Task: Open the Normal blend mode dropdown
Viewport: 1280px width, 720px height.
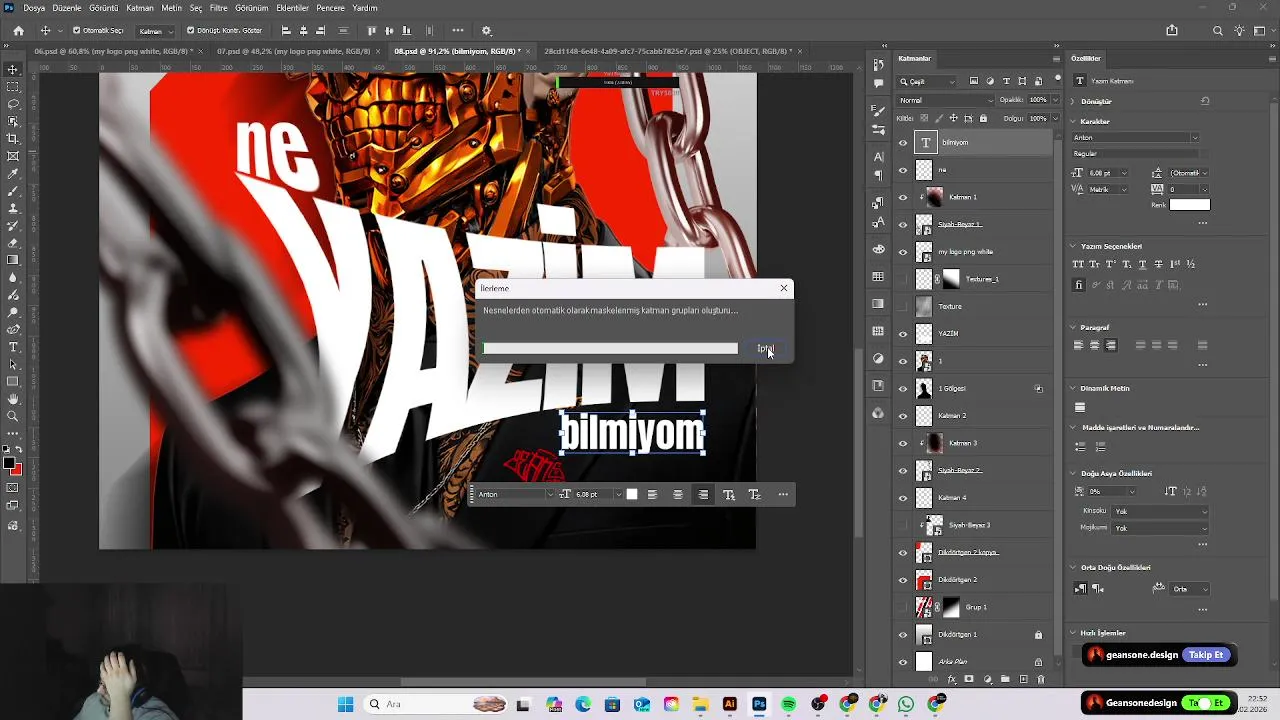Action: pos(946,100)
